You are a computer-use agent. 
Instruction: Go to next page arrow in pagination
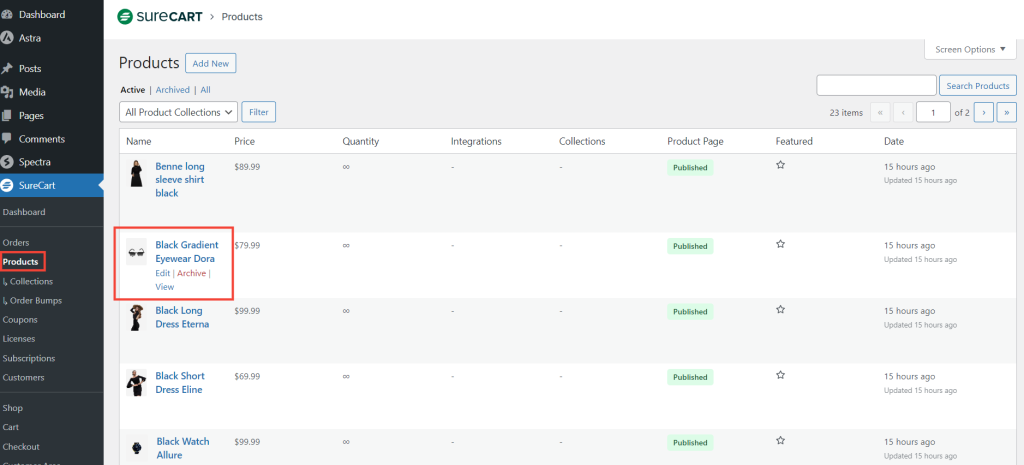pyautogui.click(x=983, y=112)
